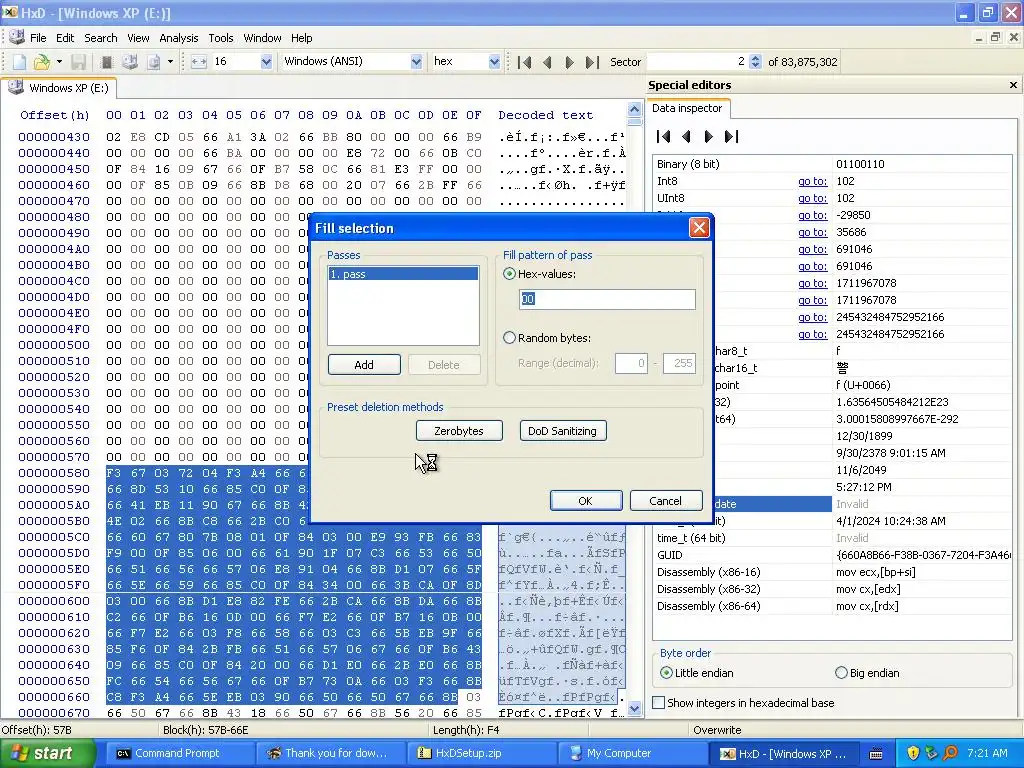This screenshot has height=768, width=1024.
Task: Open the Edit menu
Action: coord(65,38)
